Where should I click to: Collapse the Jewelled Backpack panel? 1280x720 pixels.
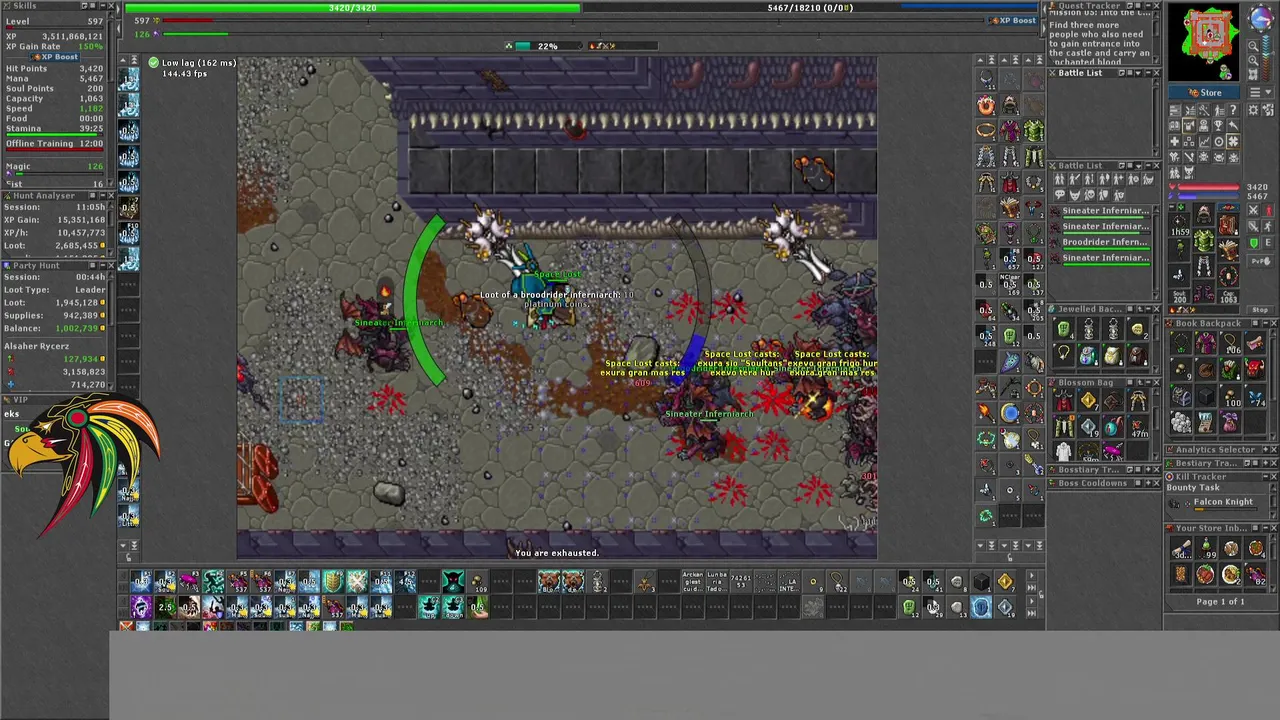(x=1148, y=309)
